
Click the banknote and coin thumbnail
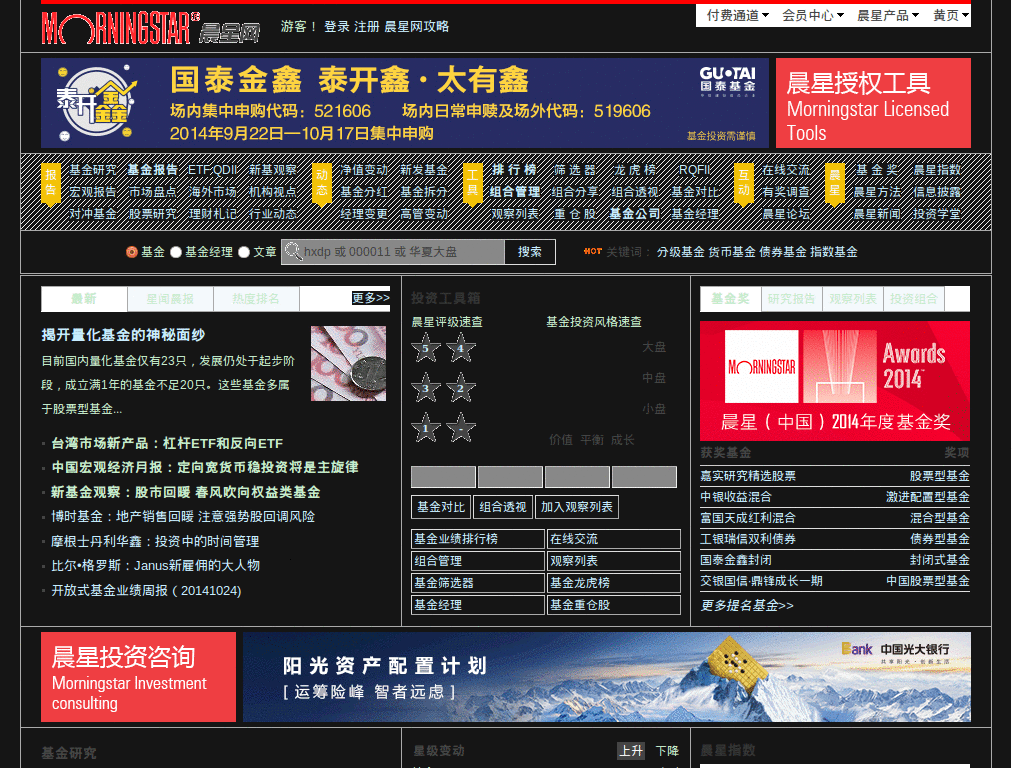pyautogui.click(x=348, y=364)
